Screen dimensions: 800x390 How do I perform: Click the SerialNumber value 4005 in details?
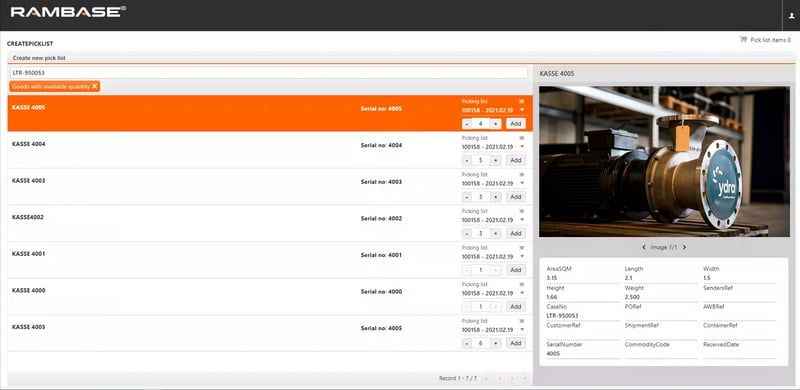click(x=553, y=353)
